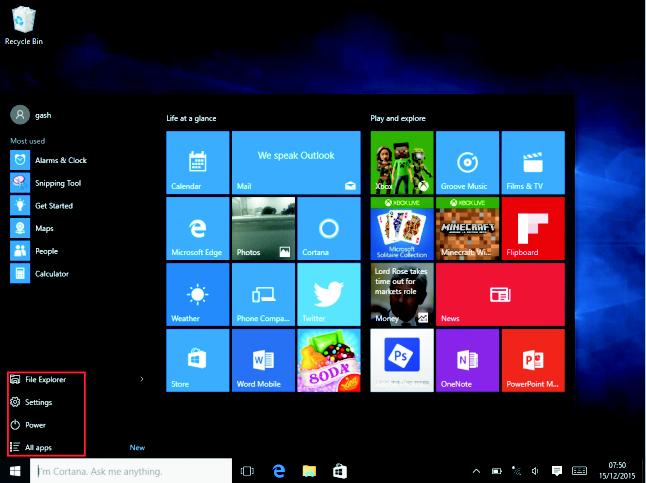Launch the Photoshop Express tile
Image resolution: width=646 pixels, height=483 pixels.
coord(402,360)
